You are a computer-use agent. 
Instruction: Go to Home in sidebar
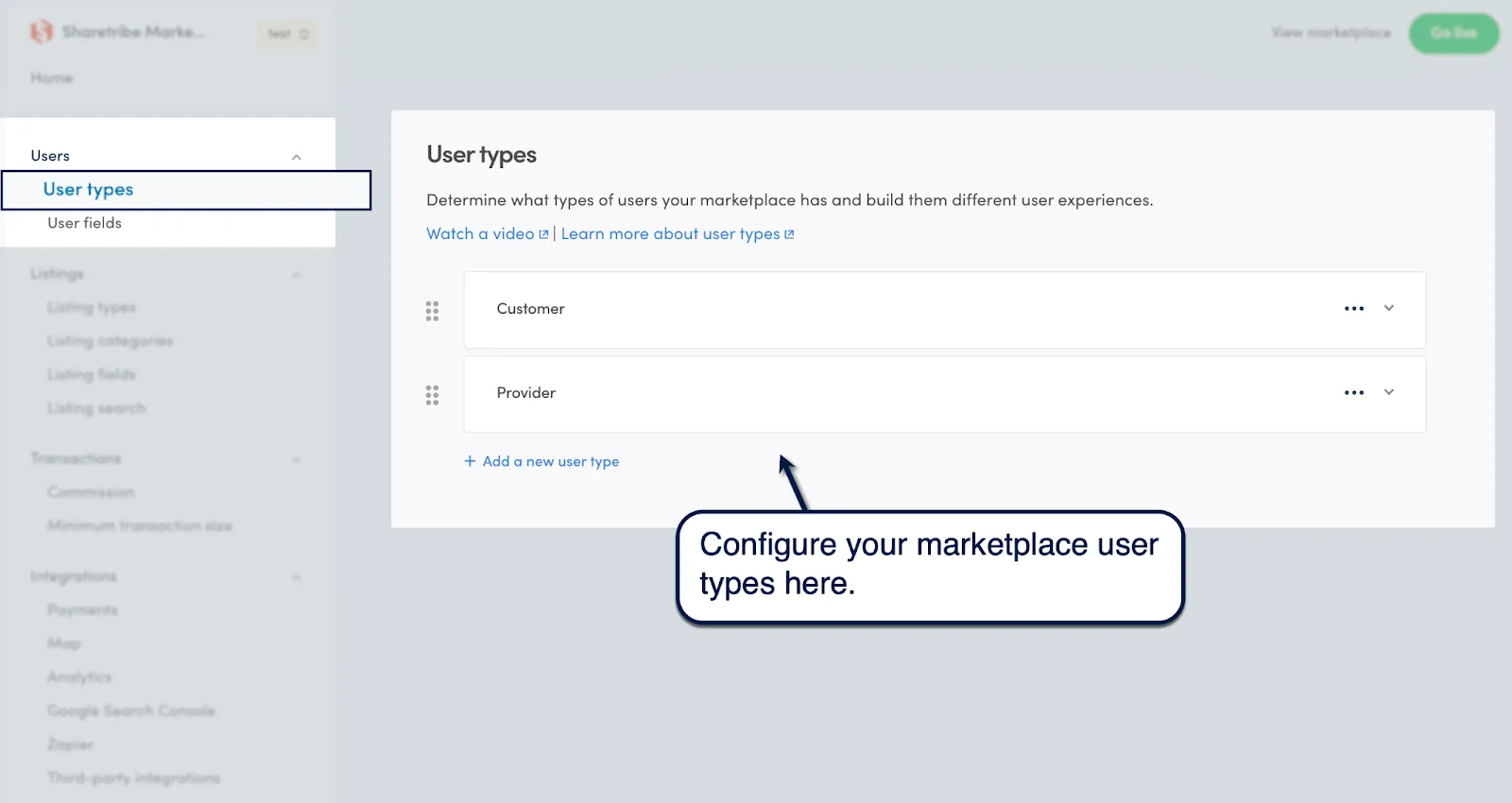[x=51, y=77]
